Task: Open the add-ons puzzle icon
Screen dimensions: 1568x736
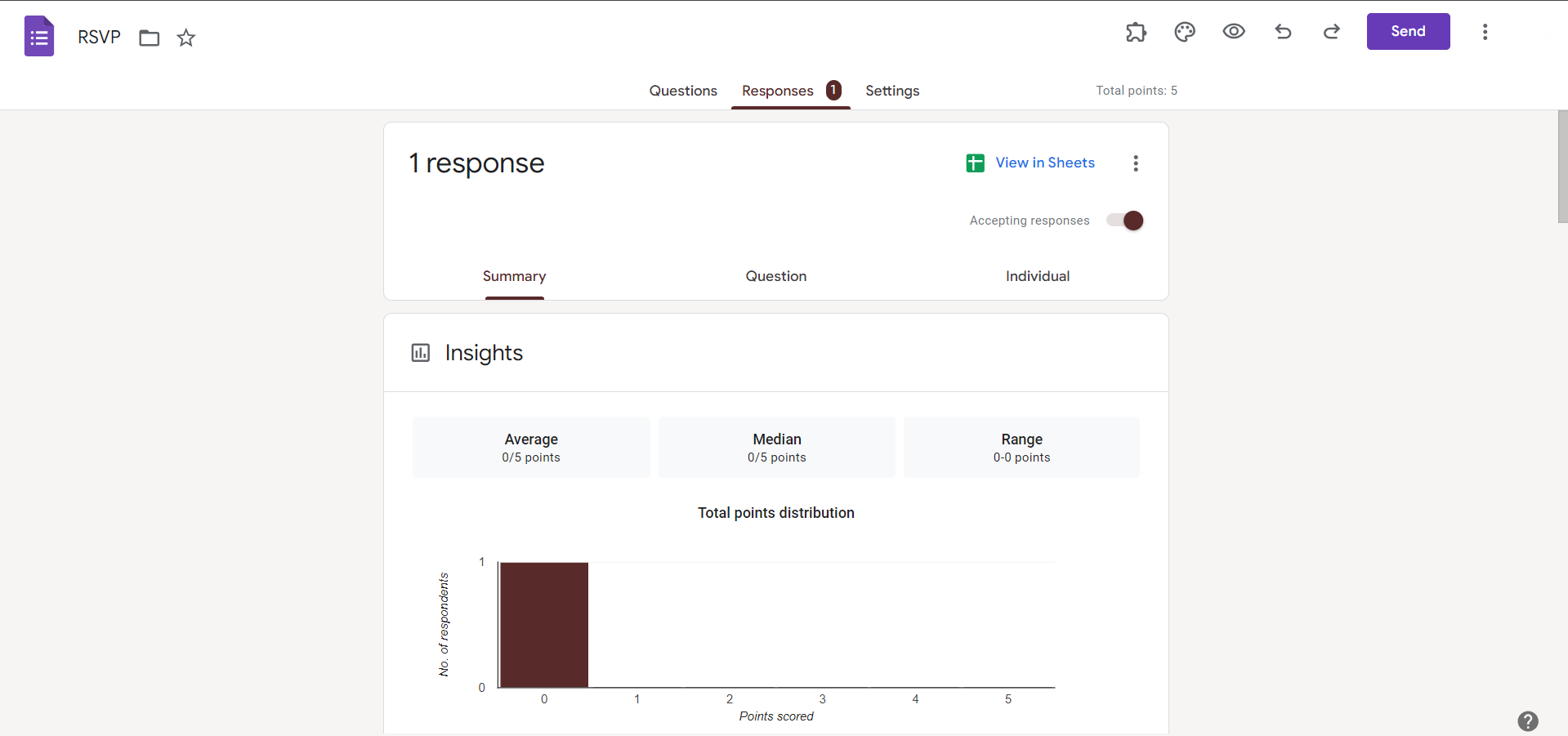Action: 1136,32
